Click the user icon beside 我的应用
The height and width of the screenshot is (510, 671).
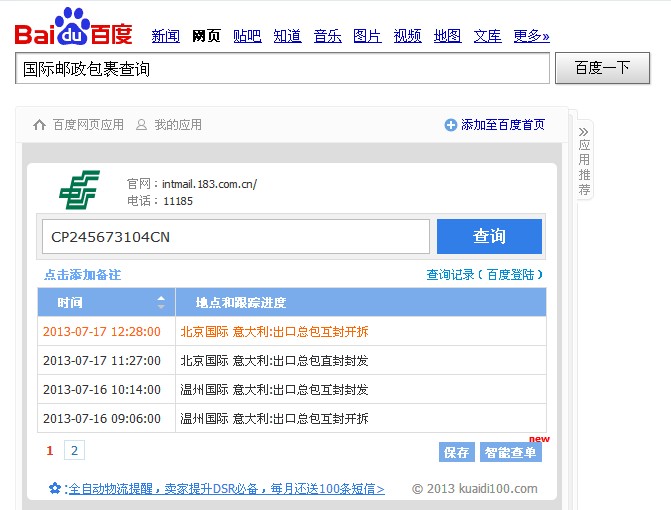[x=141, y=125]
